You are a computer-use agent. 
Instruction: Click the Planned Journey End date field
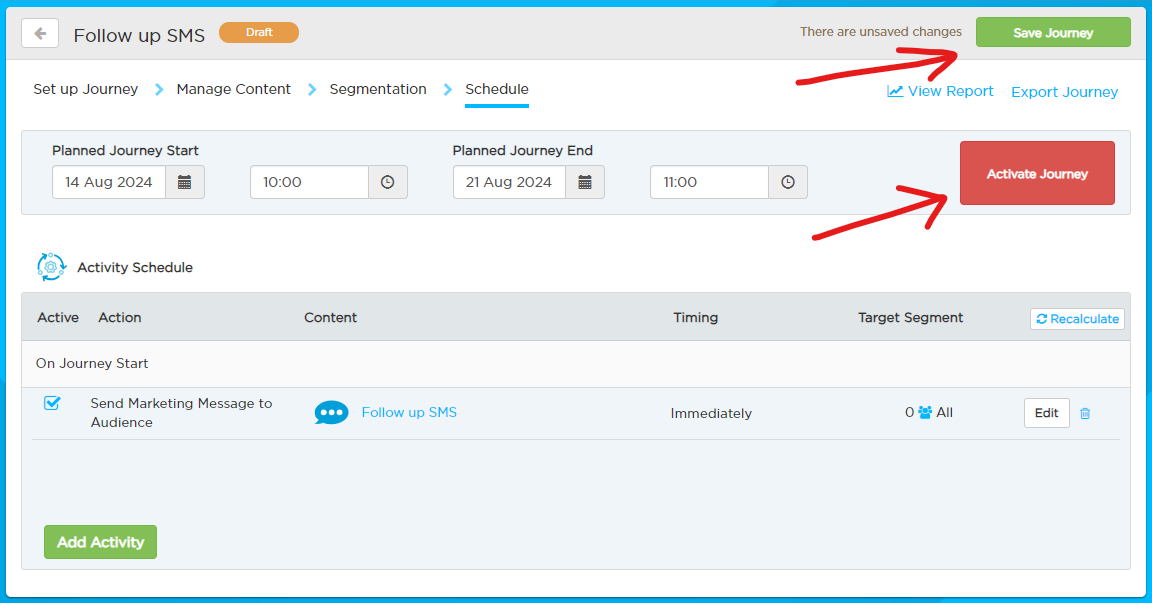pos(509,182)
